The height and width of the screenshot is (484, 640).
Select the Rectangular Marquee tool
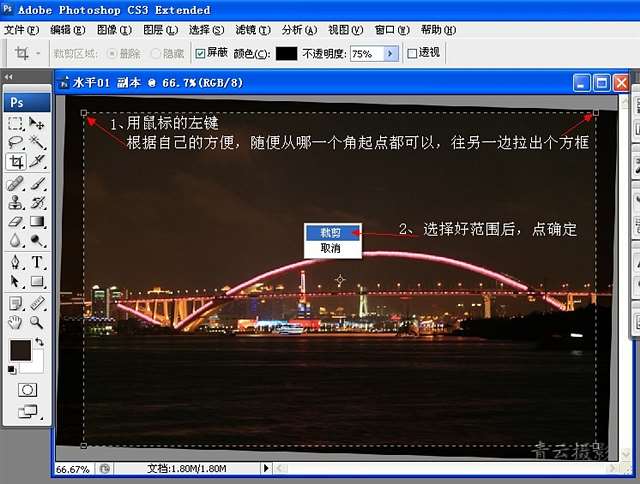(x=16, y=123)
